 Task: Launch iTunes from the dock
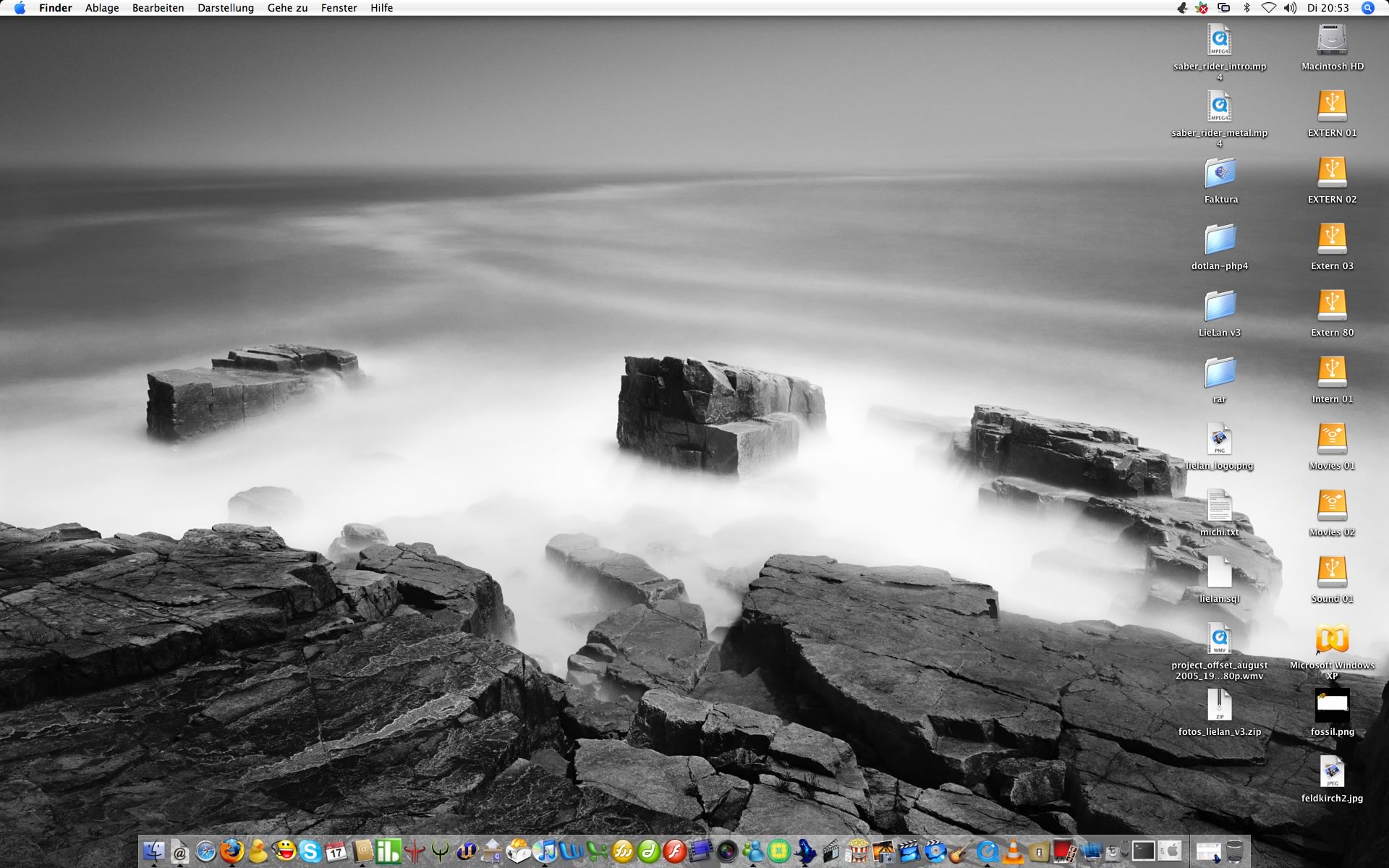(545, 851)
